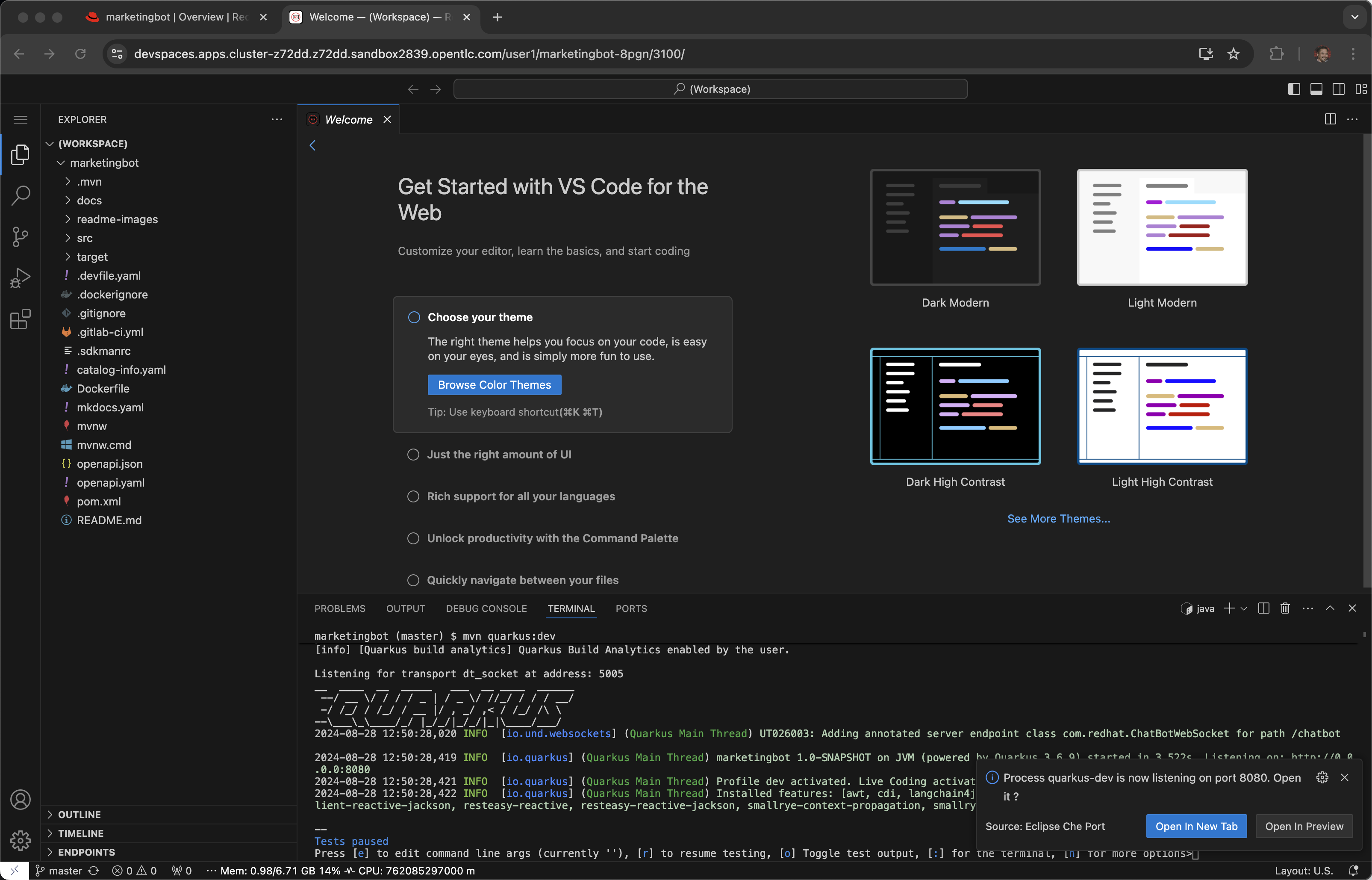Expand the OUTLINE section
This screenshot has width=1372, height=880.
click(x=79, y=814)
